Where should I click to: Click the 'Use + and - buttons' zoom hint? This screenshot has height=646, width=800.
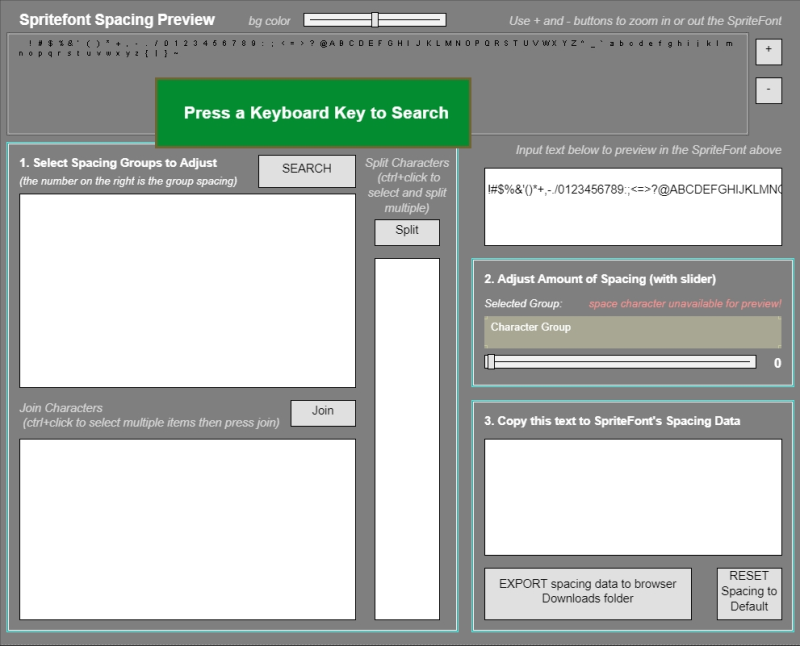[645, 21]
